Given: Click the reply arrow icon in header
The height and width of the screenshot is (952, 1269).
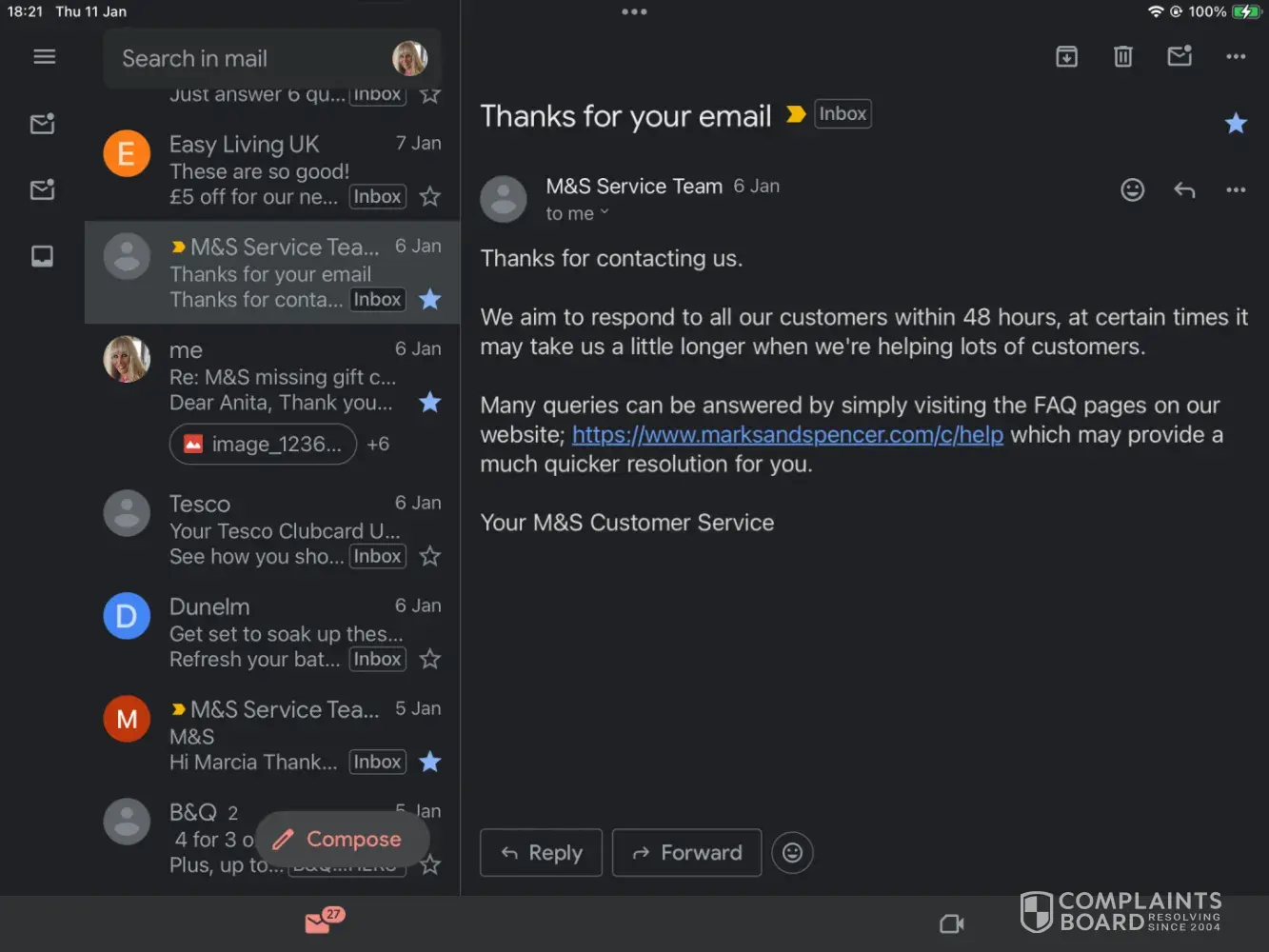Looking at the screenshot, I should (1184, 189).
